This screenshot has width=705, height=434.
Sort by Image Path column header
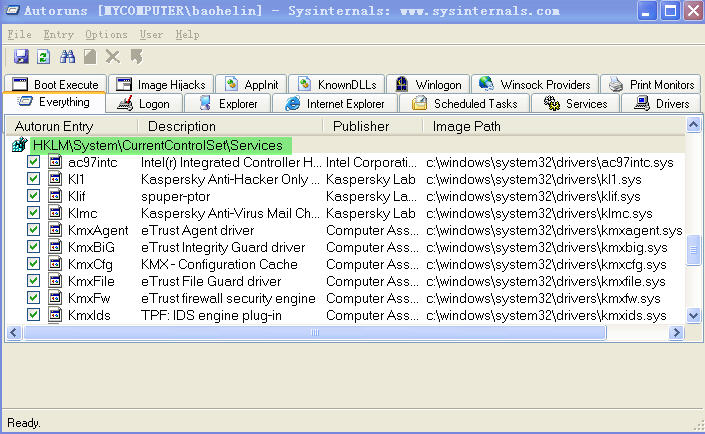coord(554,126)
